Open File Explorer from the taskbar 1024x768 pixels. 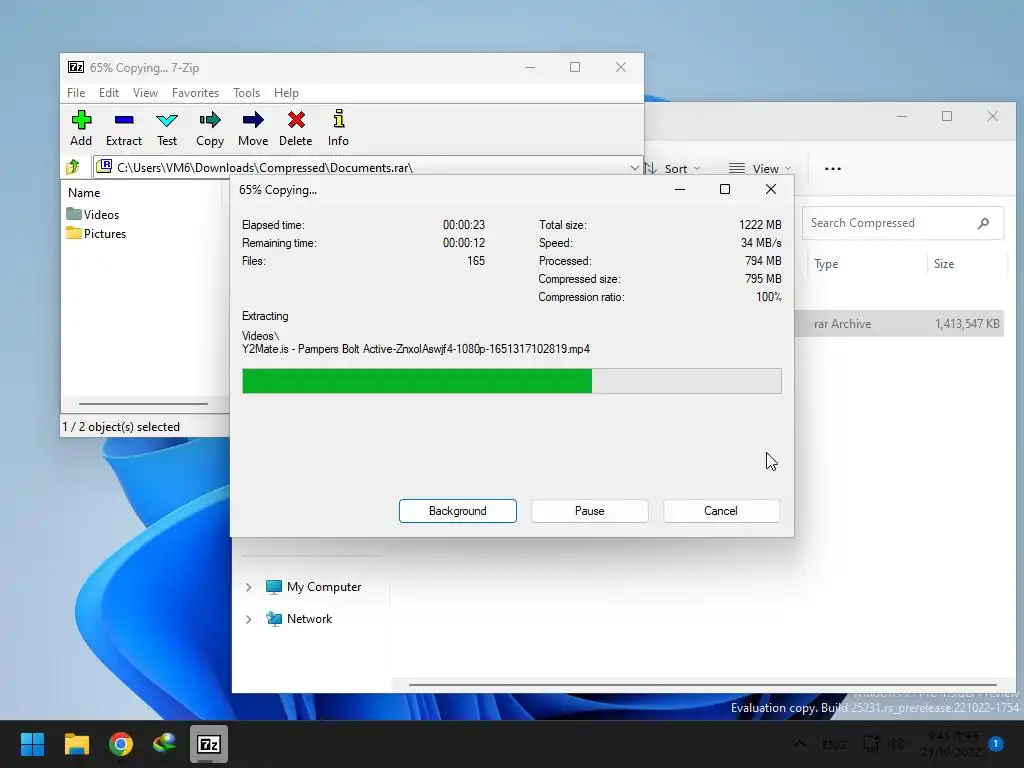coord(76,744)
